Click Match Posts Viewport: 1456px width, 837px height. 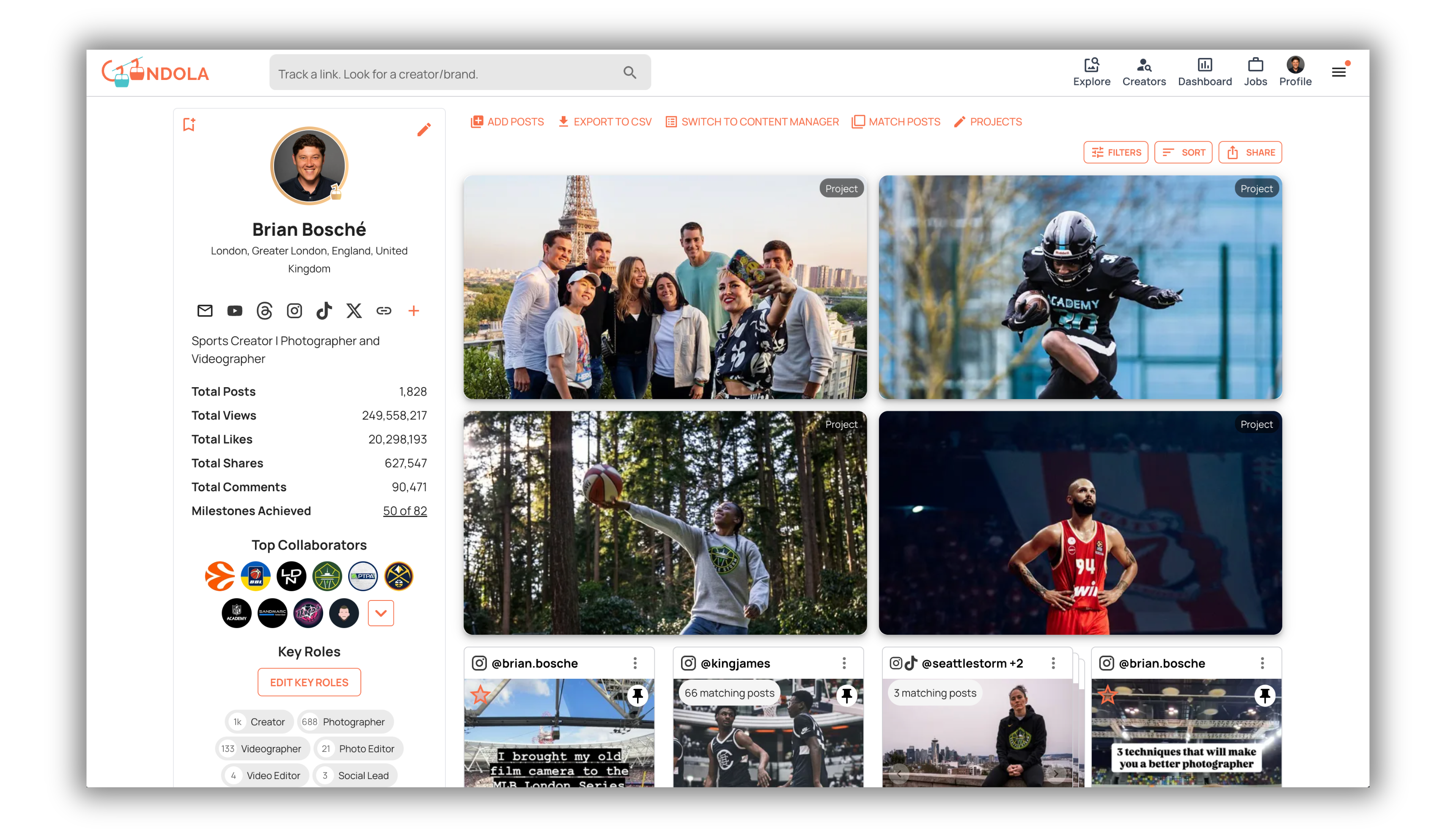pos(896,122)
